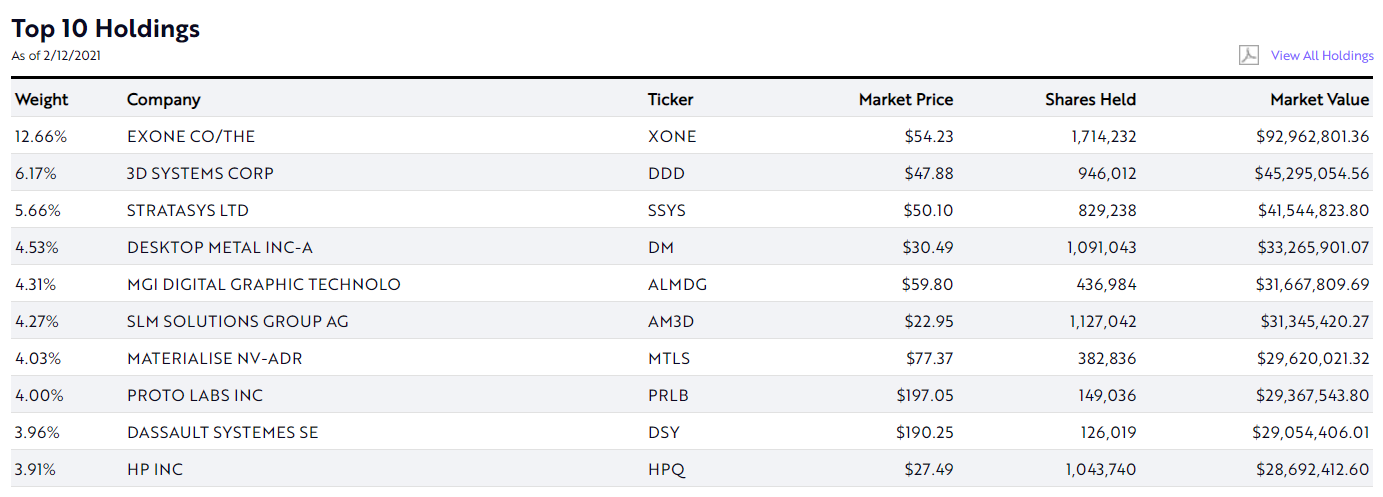Select the 3D SYSTEMS CORP row name
The width and height of the screenshot is (1383, 497).
click(200, 173)
